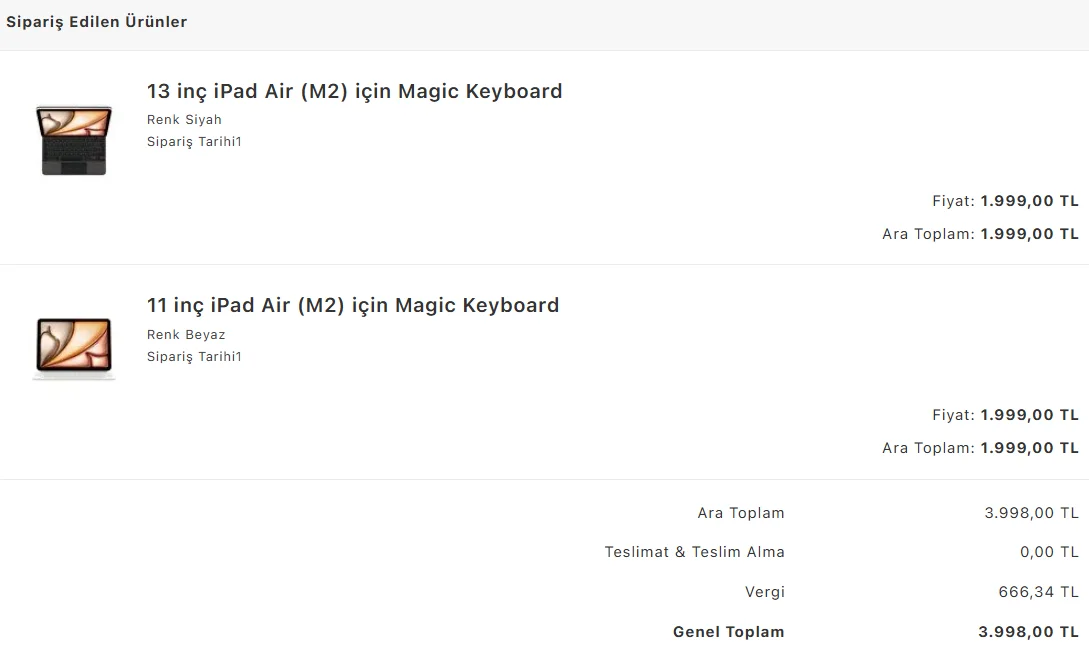Open the 11 inç iPad Air Magic Keyboard title
Screen dimensions: 1089x645
[x=353, y=305]
